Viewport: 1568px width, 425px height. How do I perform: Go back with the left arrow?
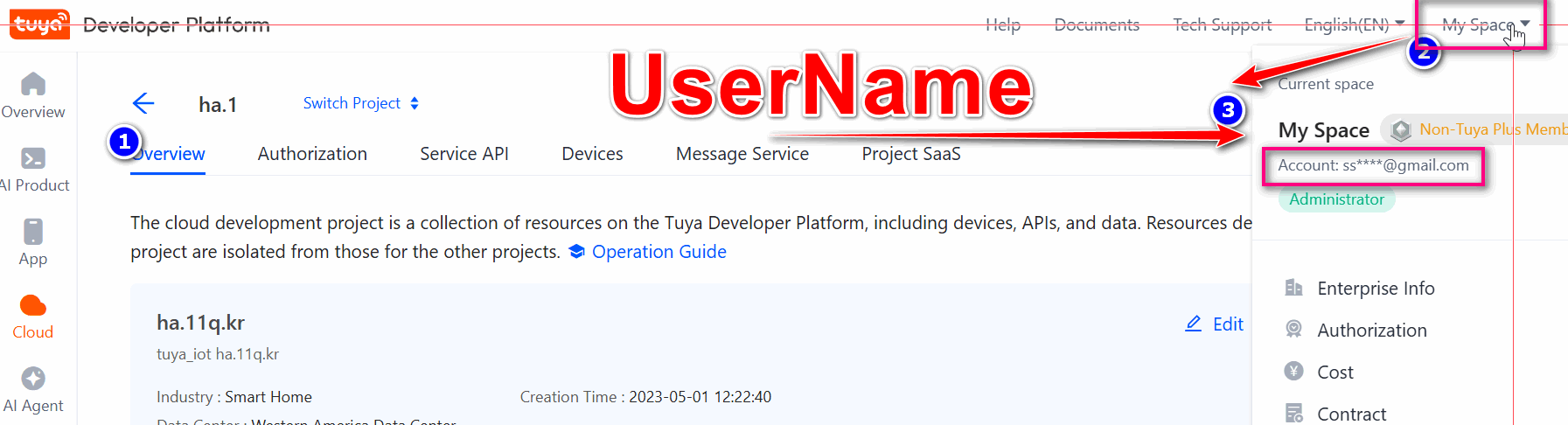tap(143, 103)
